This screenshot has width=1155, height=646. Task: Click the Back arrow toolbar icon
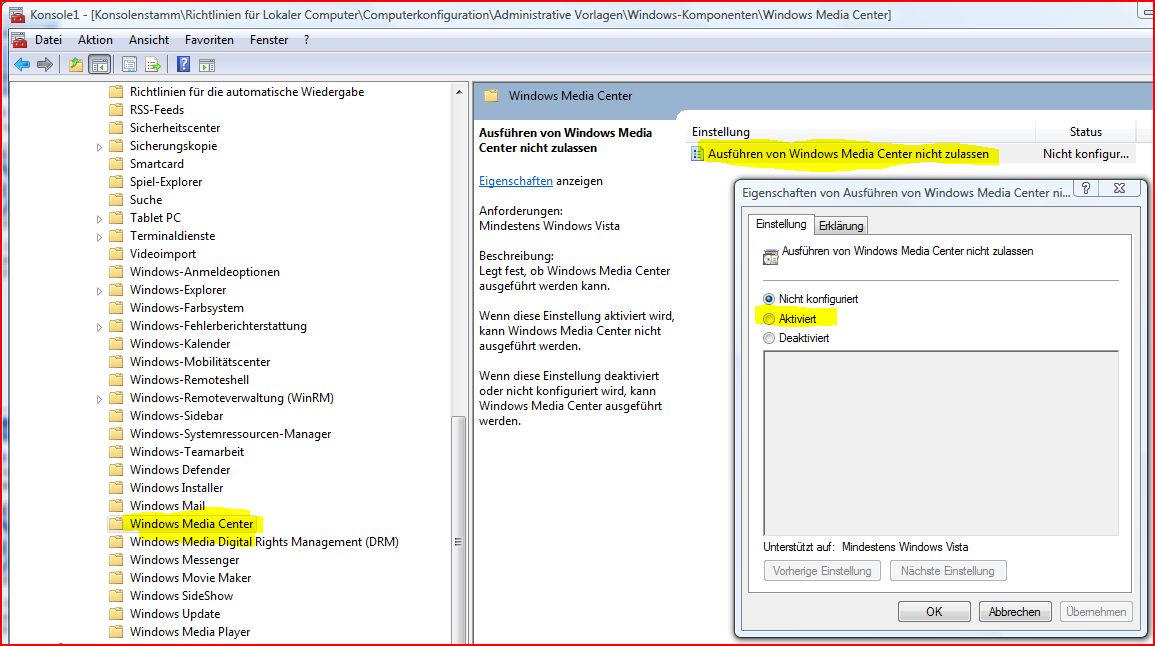point(22,65)
